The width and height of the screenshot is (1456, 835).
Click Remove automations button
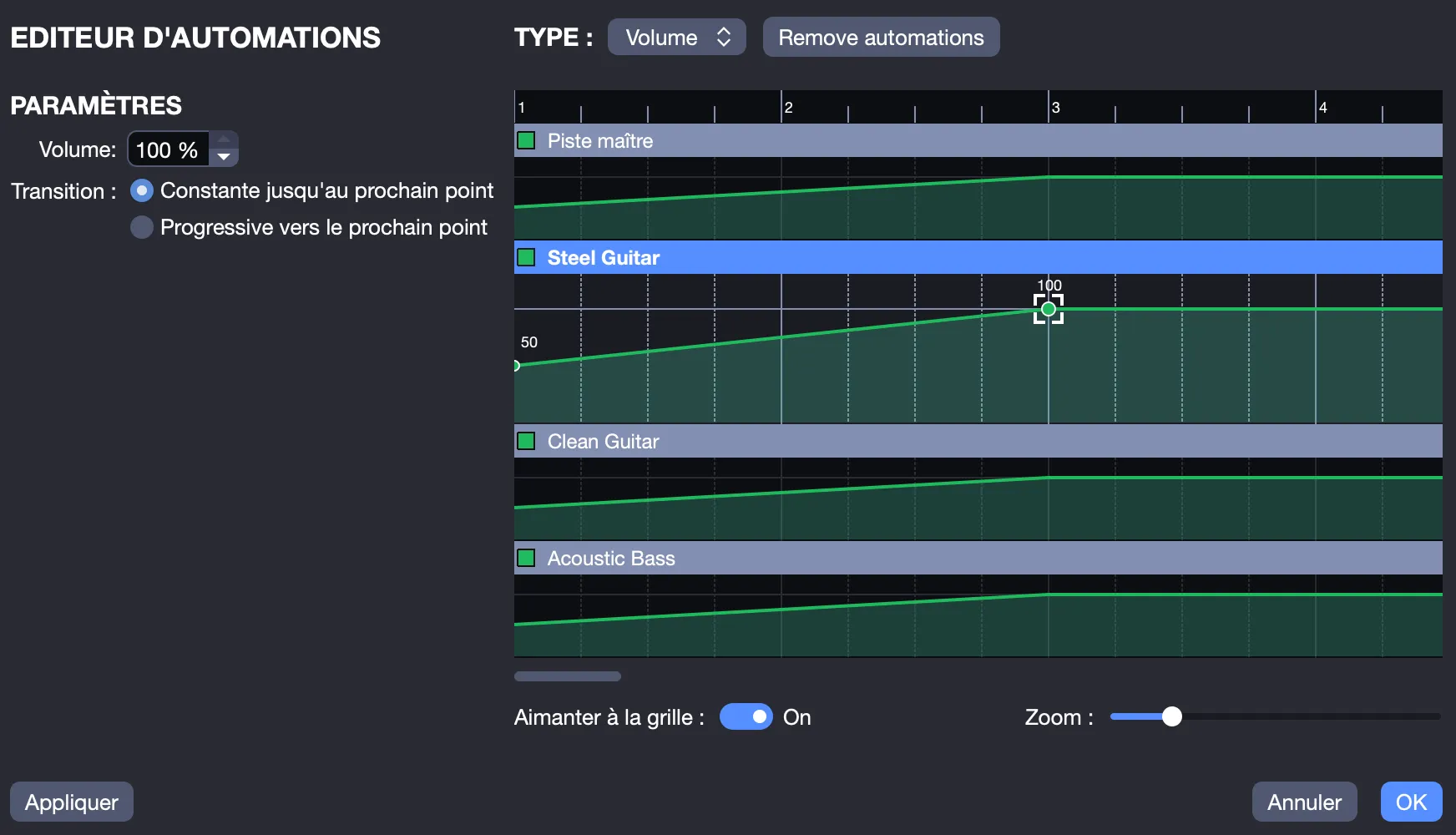coord(881,38)
